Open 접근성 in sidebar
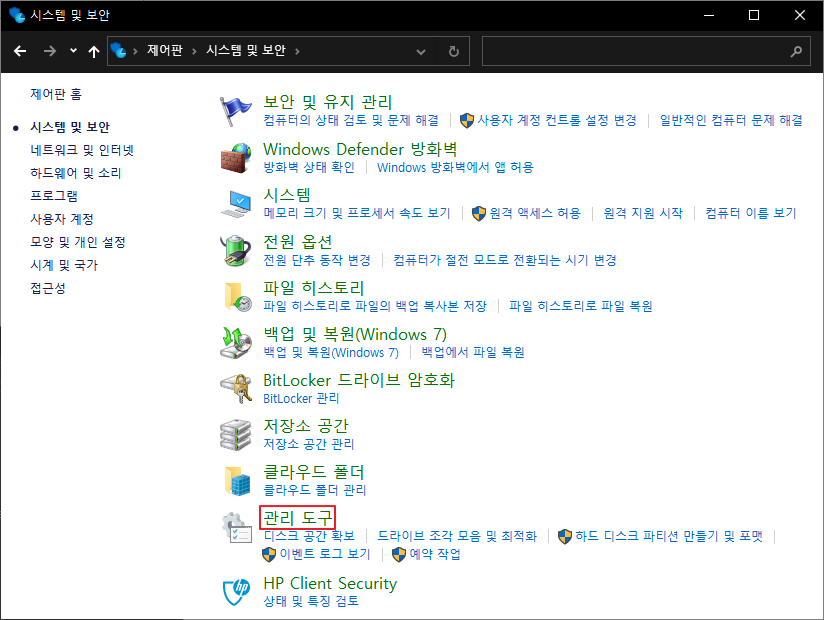This screenshot has width=824, height=620. 48,288
